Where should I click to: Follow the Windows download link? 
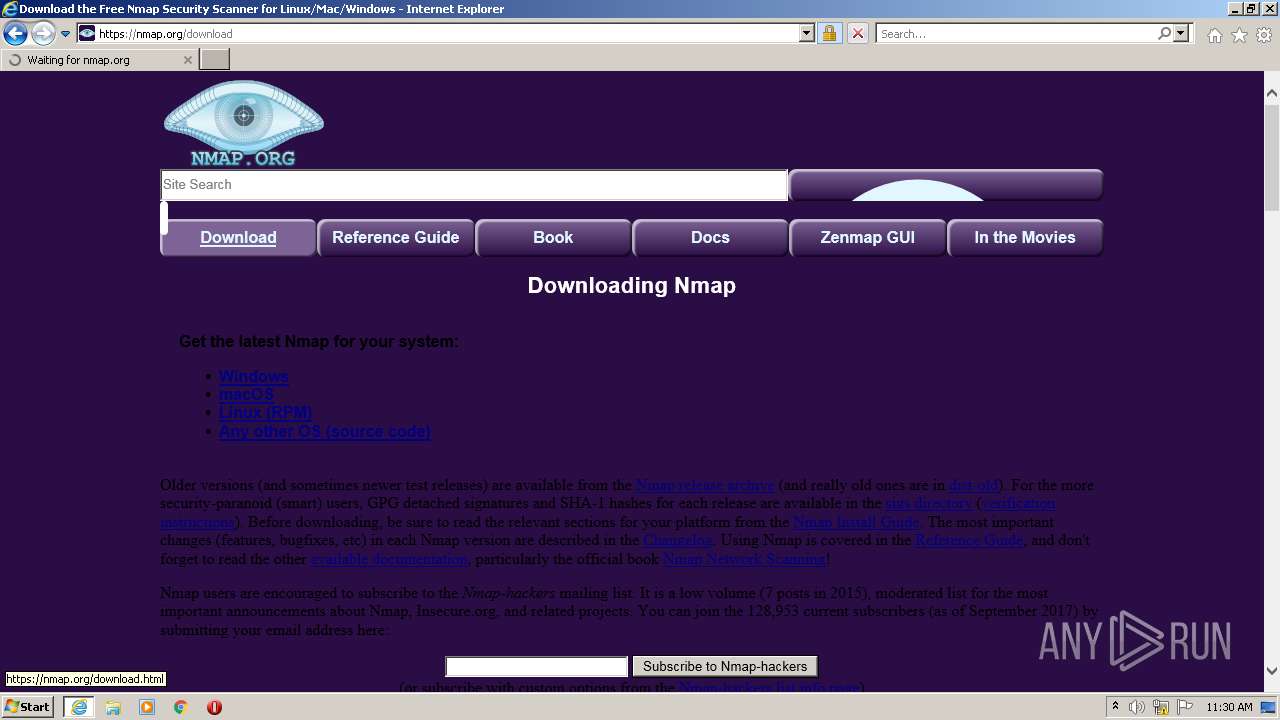click(x=253, y=377)
